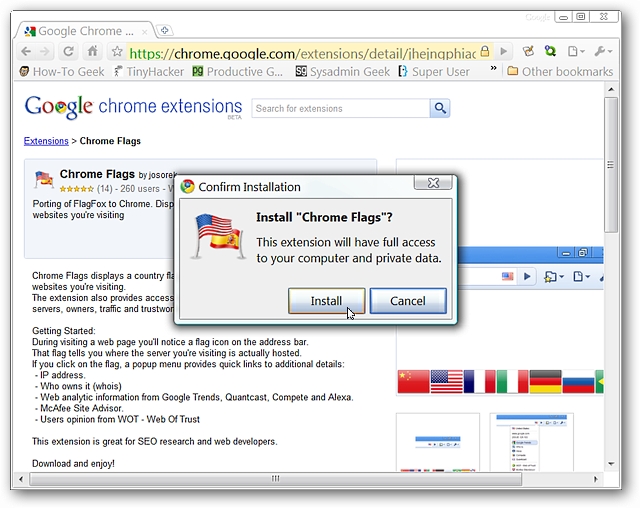The height and width of the screenshot is (508, 640).
Task: Click the magnifier search button
Action: point(441,108)
